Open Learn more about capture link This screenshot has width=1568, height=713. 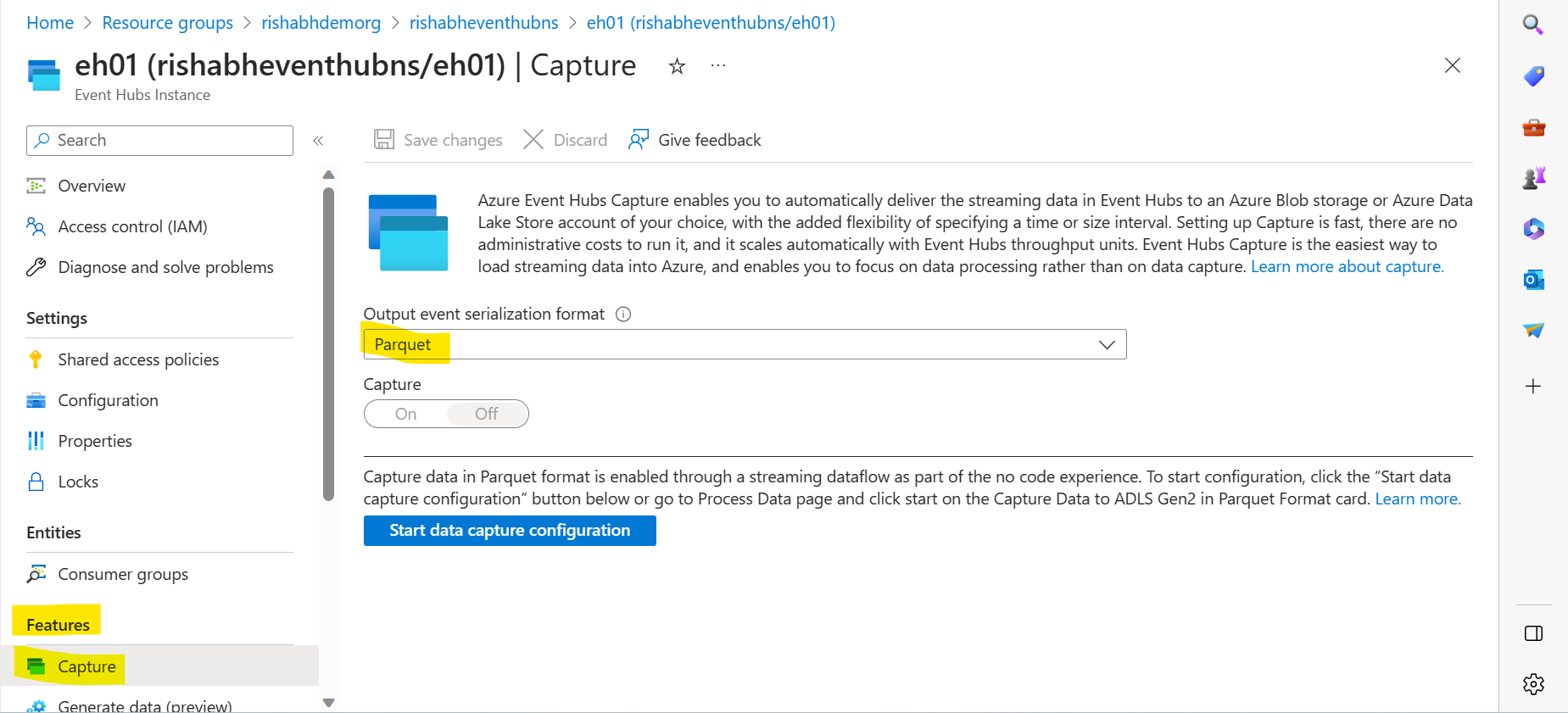(1348, 266)
